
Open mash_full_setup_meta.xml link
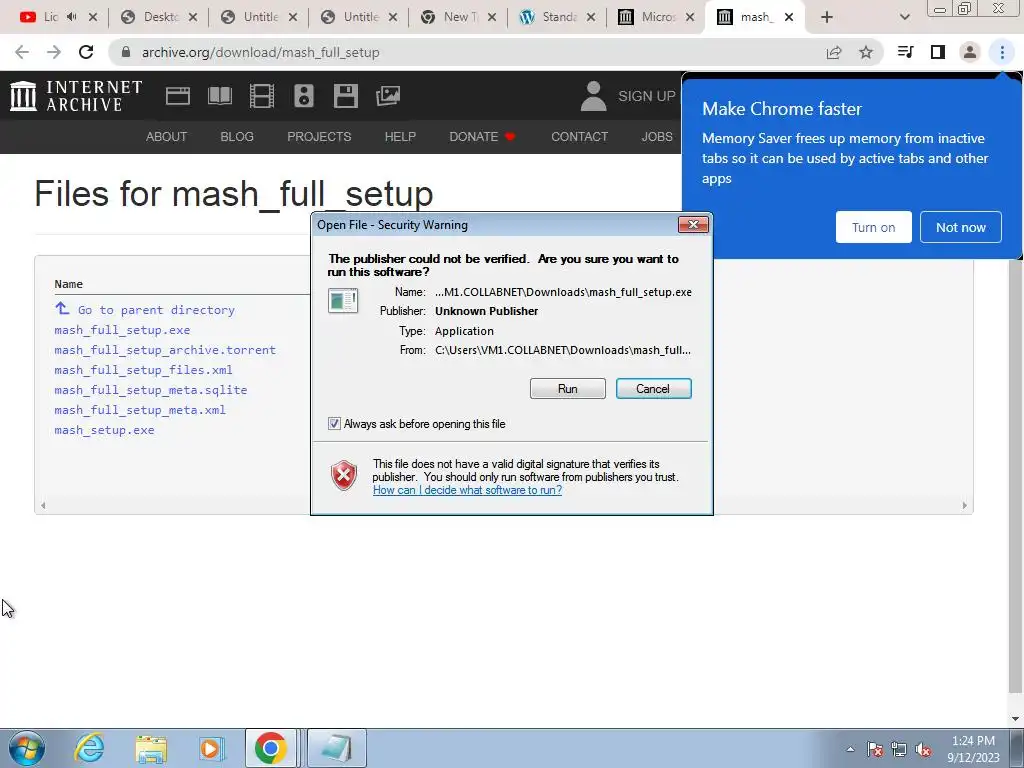tap(140, 410)
